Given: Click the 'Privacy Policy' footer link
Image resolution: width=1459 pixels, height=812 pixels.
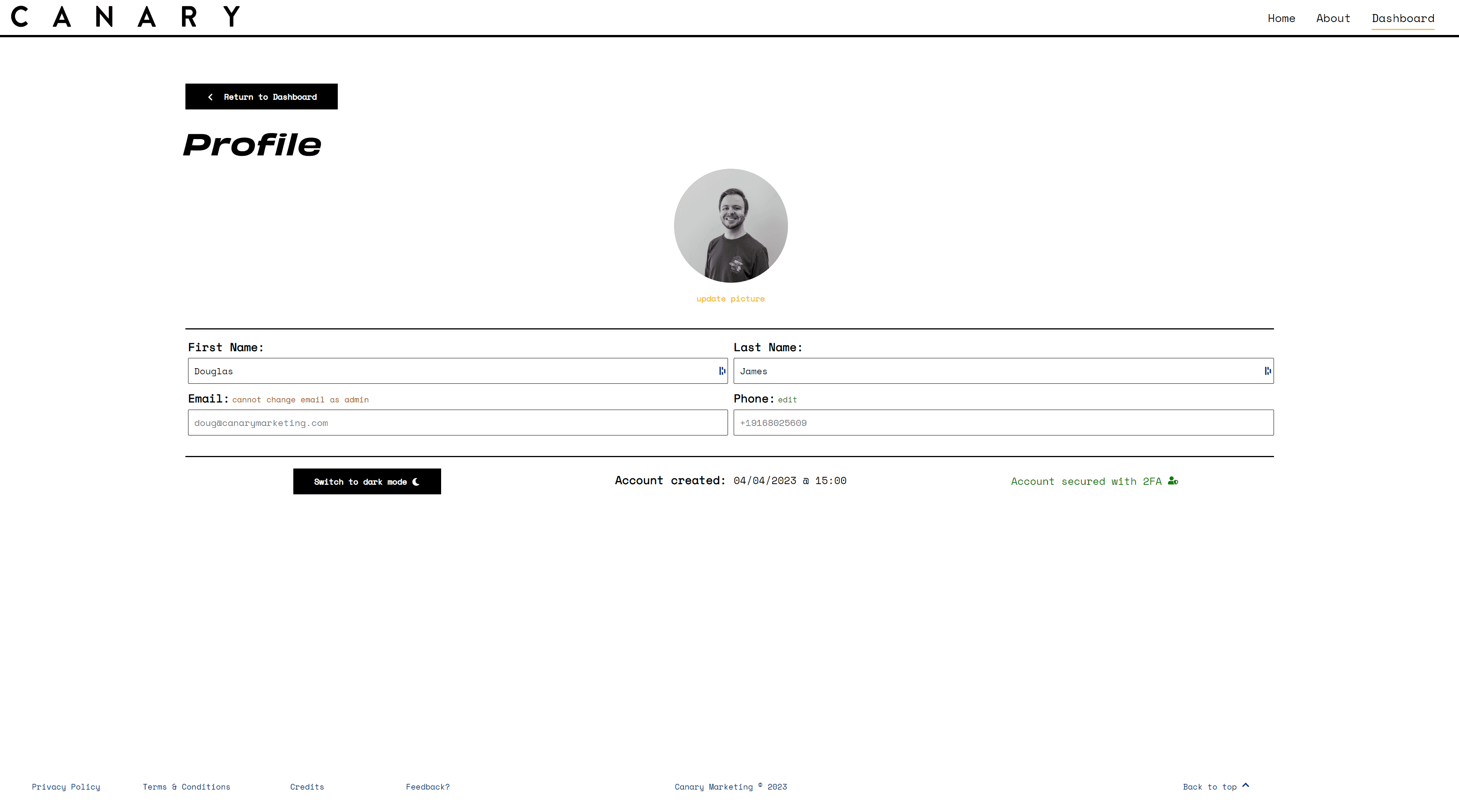Looking at the screenshot, I should pyautogui.click(x=66, y=786).
